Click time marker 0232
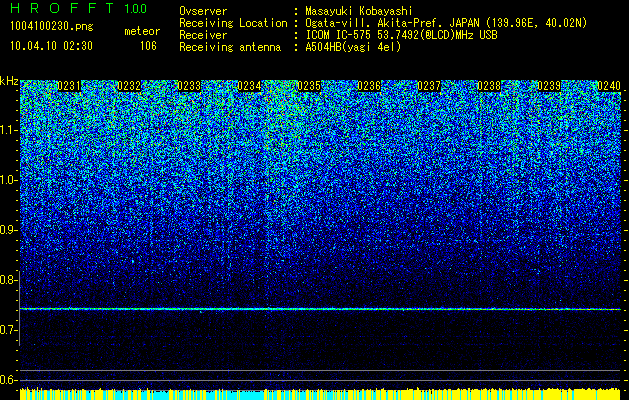629x400 pixels. 129,86
